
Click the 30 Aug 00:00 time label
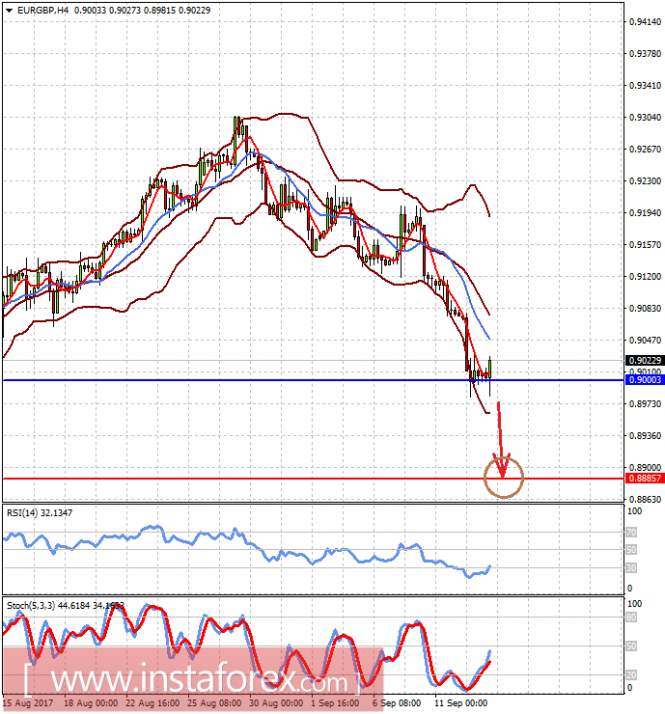[276, 703]
